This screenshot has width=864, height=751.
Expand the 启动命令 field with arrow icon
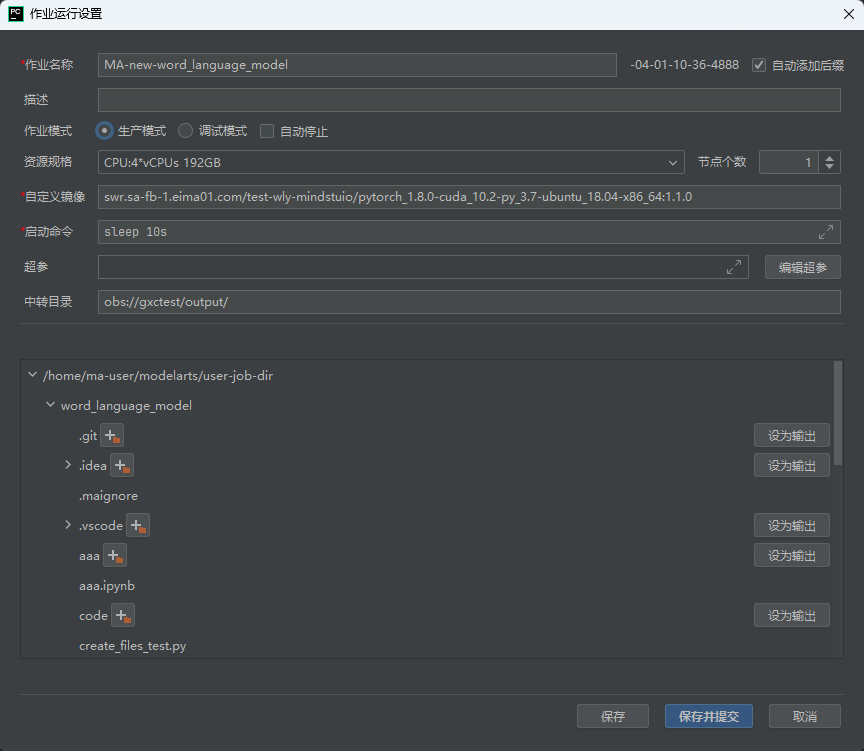click(x=825, y=231)
